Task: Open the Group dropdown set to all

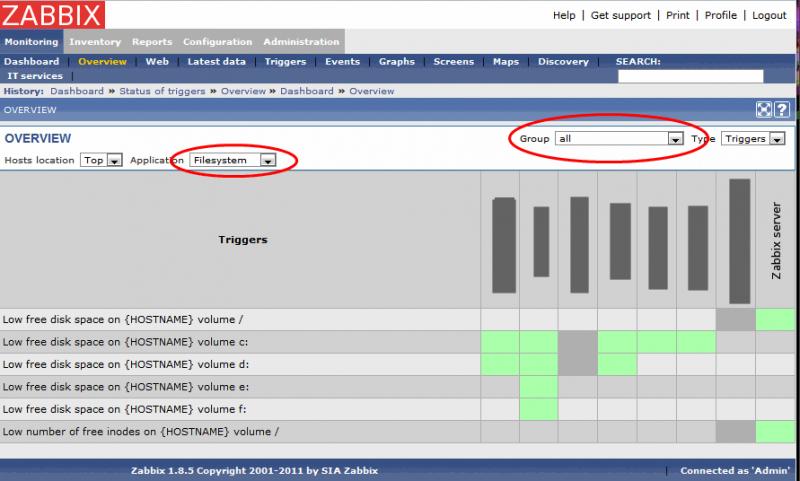Action: (619, 139)
